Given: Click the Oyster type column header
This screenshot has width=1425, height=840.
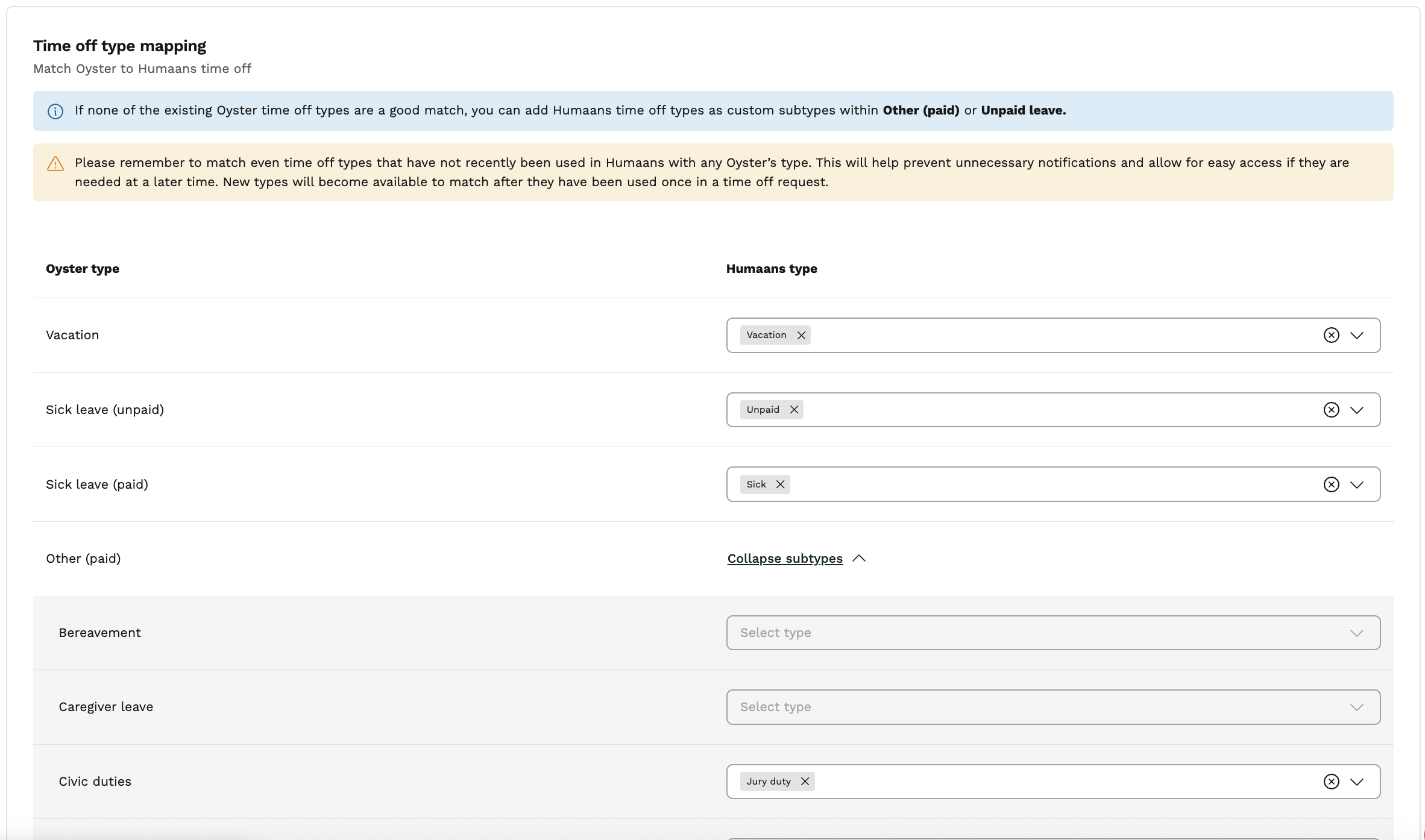Looking at the screenshot, I should click(83, 269).
